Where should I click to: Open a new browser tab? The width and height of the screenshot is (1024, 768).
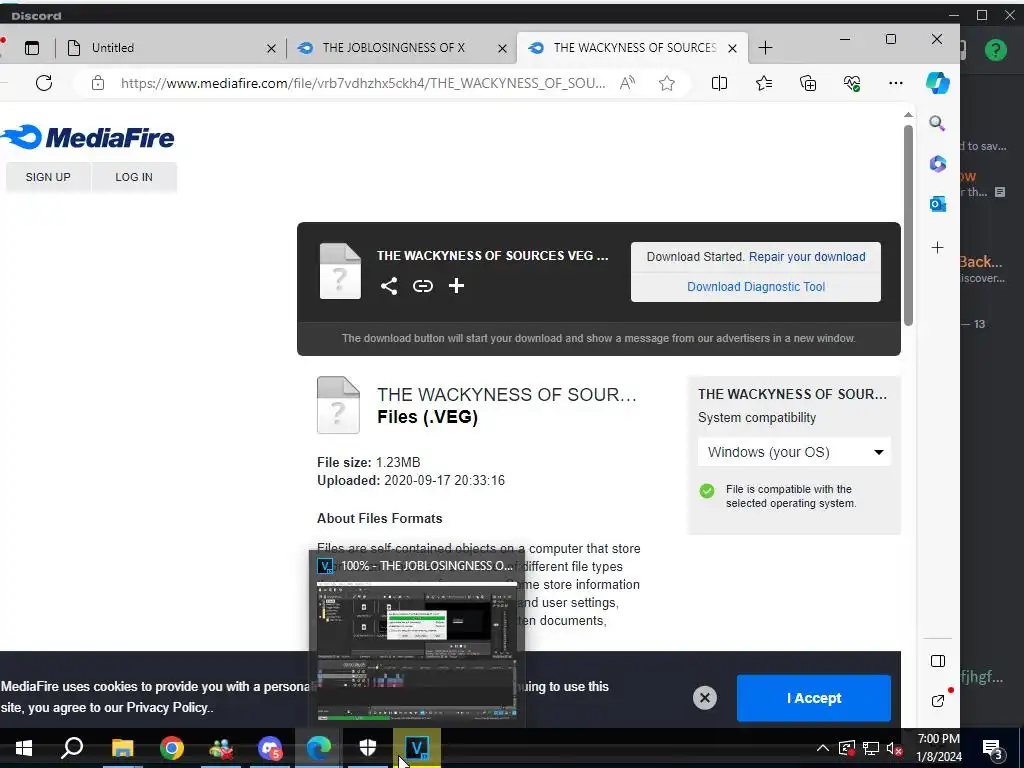tap(765, 48)
